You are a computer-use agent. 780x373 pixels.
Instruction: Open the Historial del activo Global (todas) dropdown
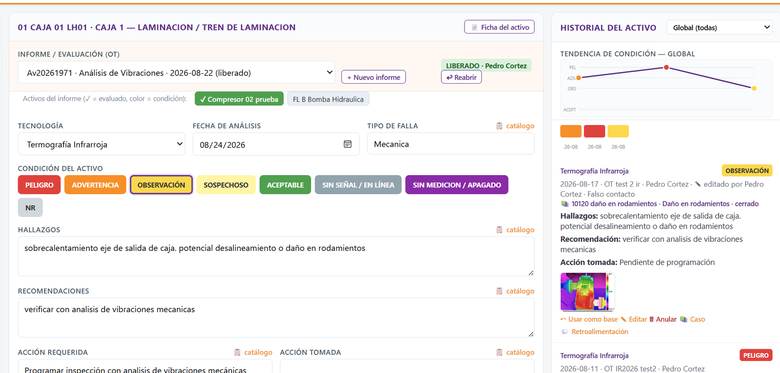pos(720,27)
